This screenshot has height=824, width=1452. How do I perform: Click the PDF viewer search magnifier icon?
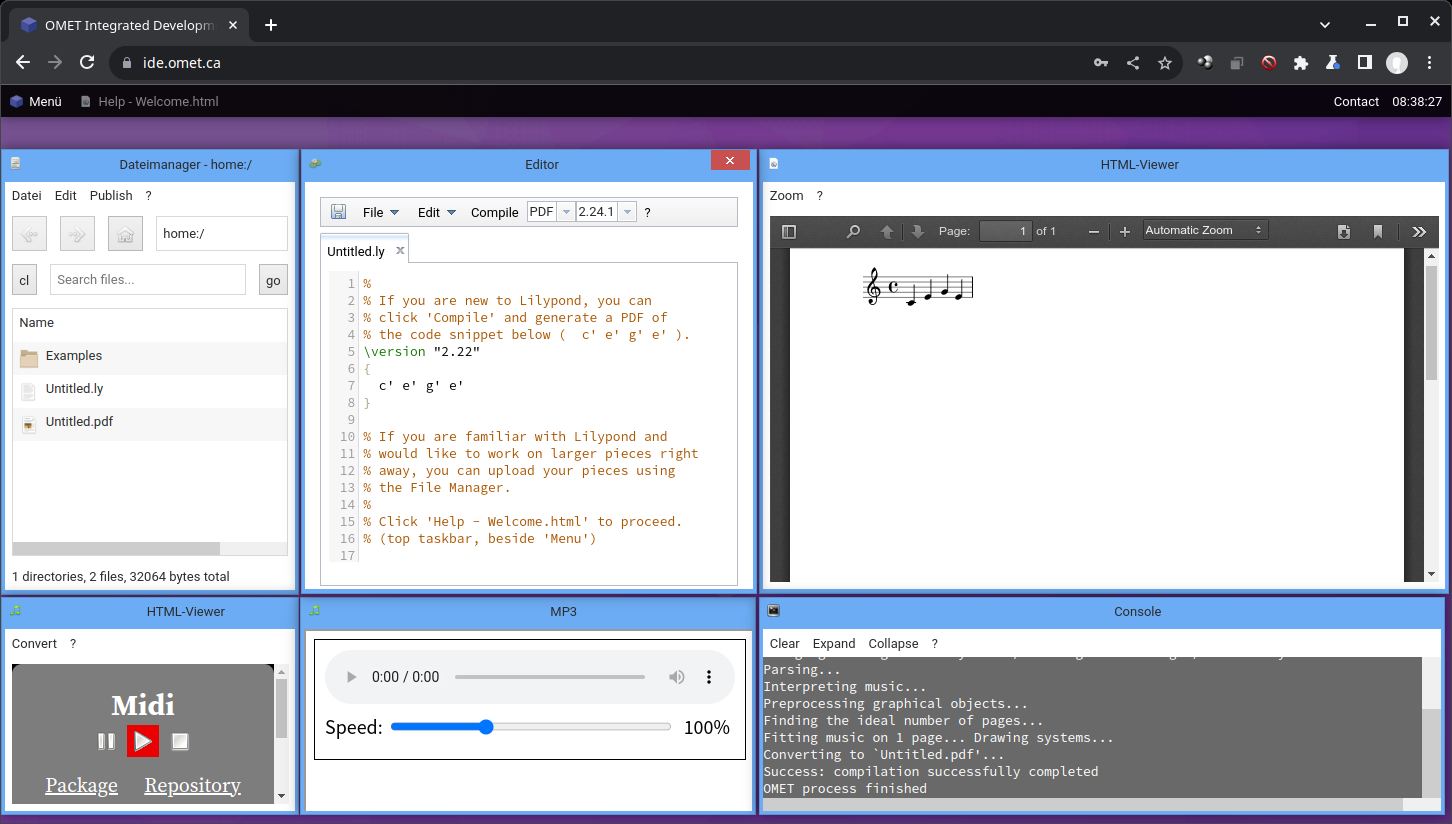click(853, 231)
